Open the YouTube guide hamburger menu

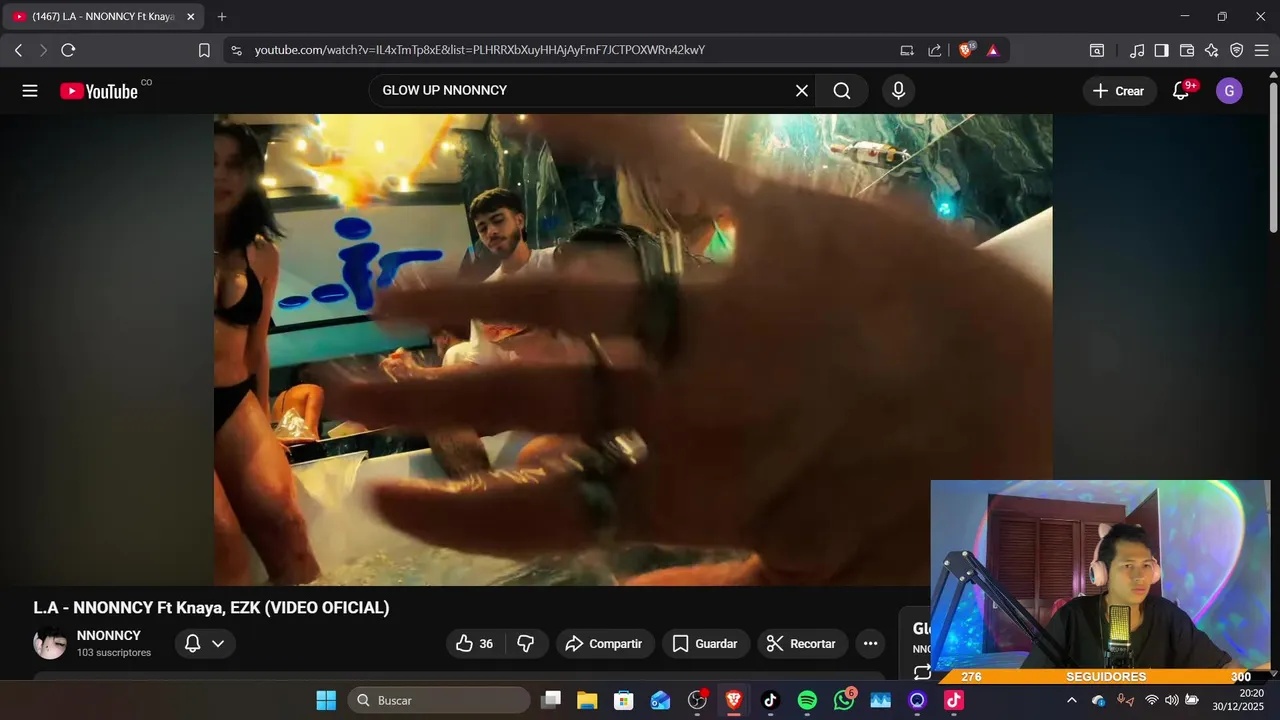(30, 91)
